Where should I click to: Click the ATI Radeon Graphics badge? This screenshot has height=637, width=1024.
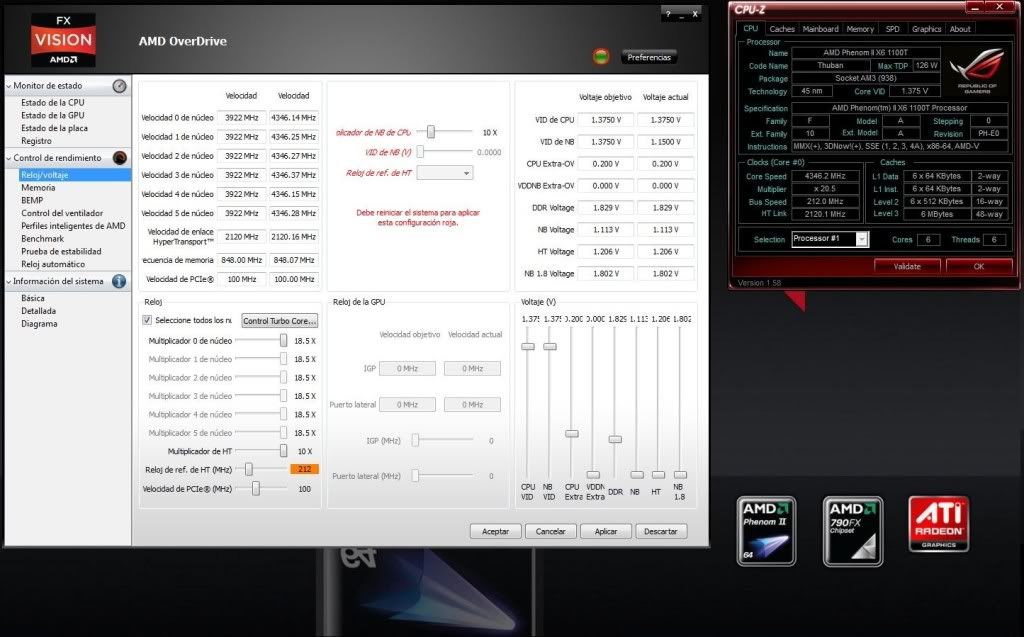coord(939,524)
